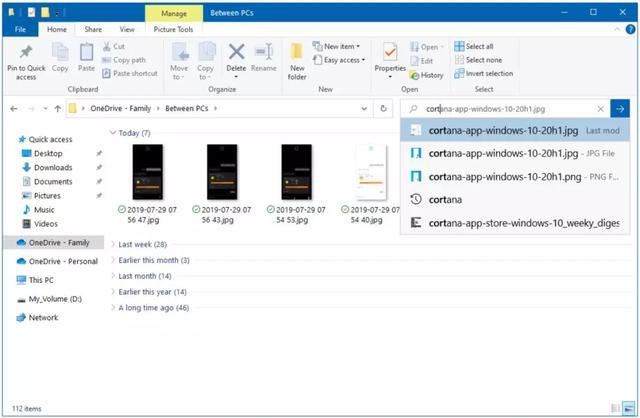The height and width of the screenshot is (418, 640).
Task: Open Pictures in navigation pane
Action: coord(41,196)
